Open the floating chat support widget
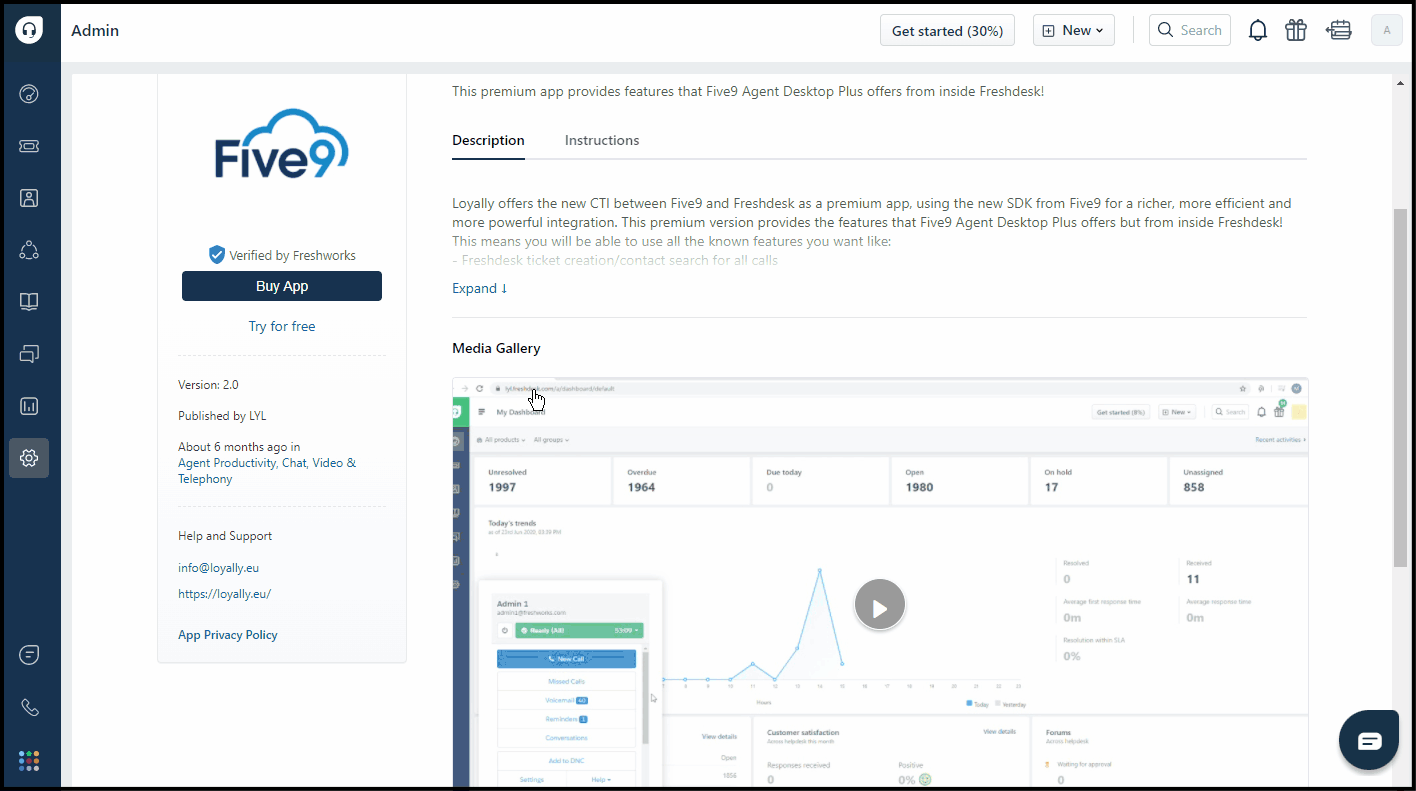This screenshot has height=791, width=1416. click(x=1369, y=741)
